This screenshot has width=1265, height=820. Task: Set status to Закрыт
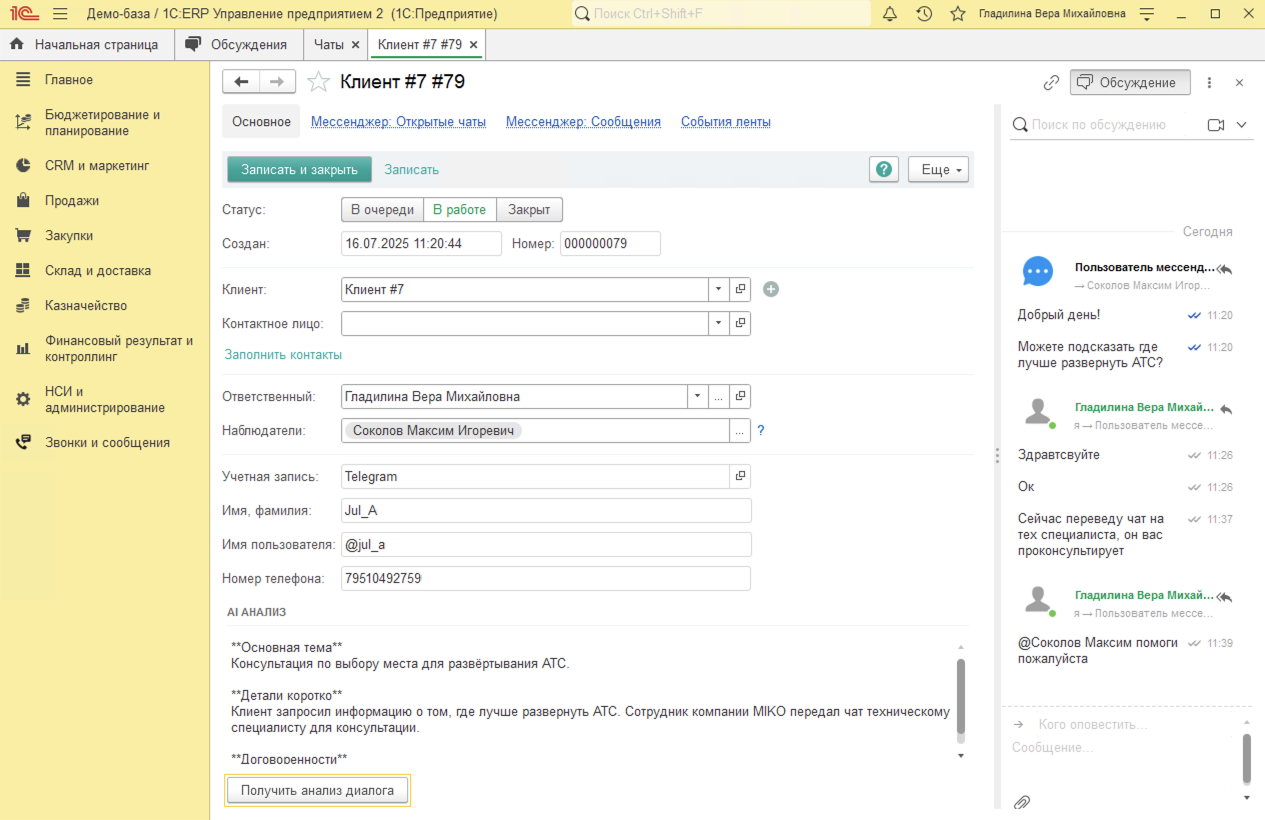click(529, 210)
